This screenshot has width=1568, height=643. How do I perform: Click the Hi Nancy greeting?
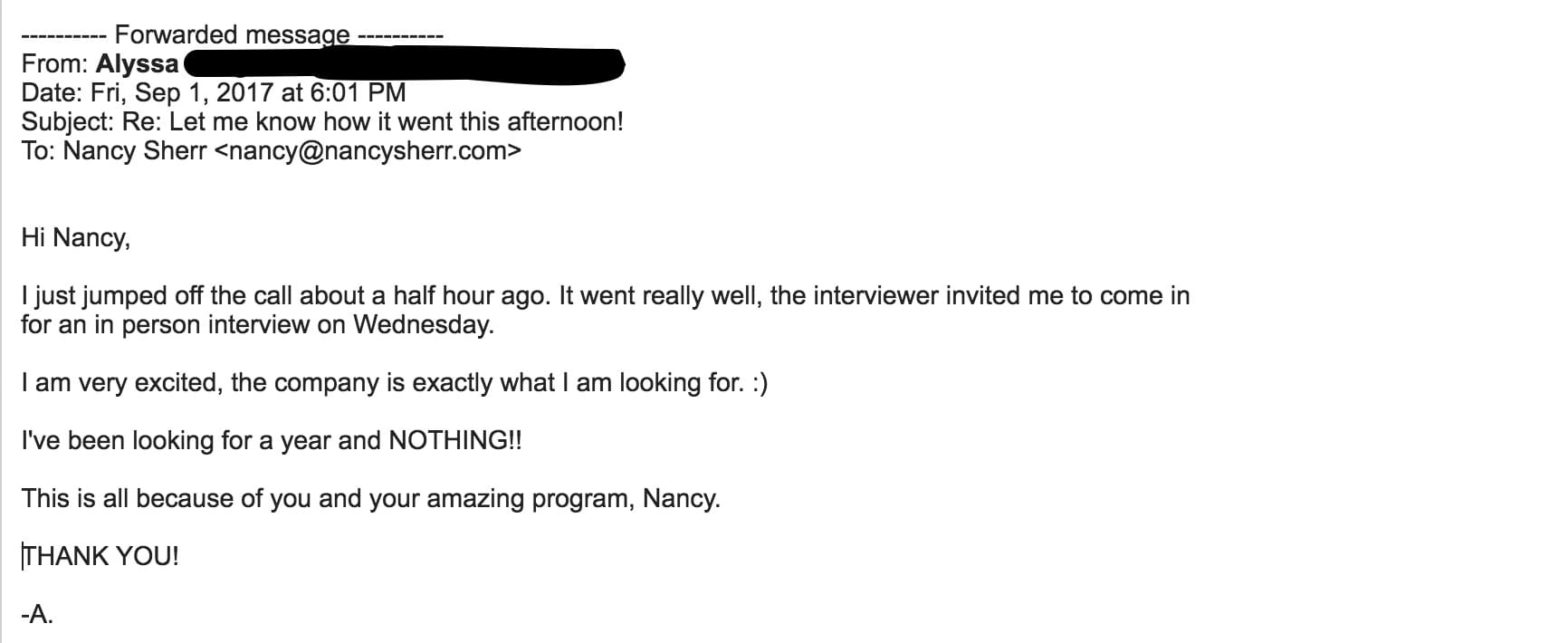[x=76, y=238]
